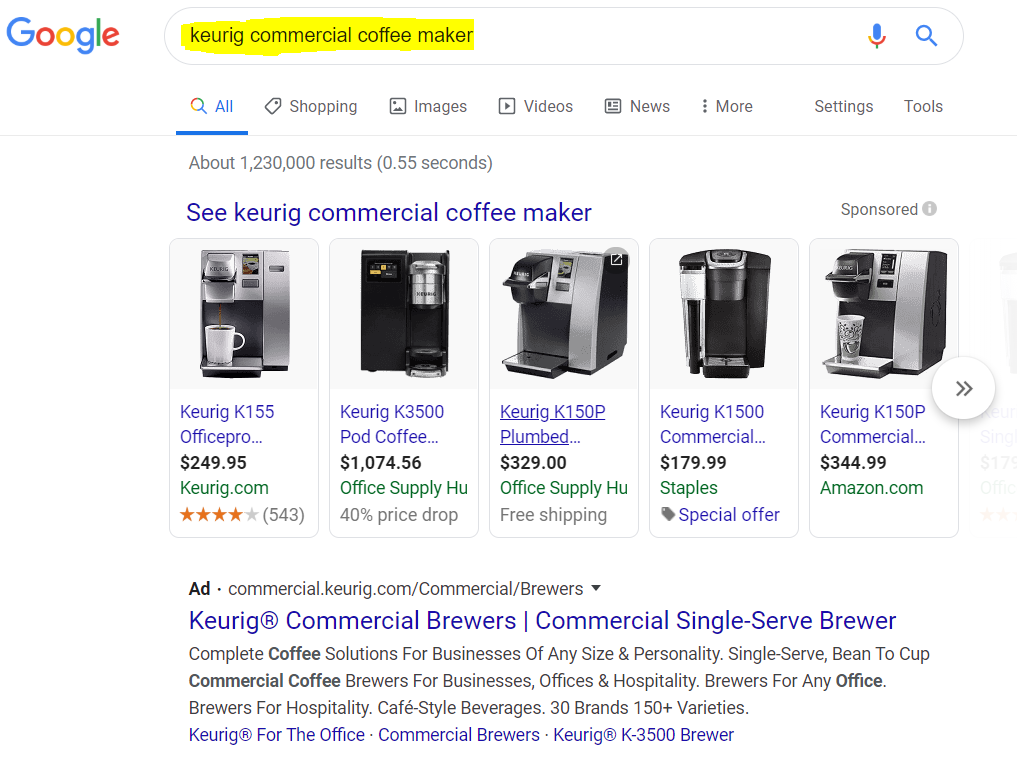Click the Amazon Keurig K150P product image
Image resolution: width=1017 pixels, height=768 pixels.
(x=884, y=314)
